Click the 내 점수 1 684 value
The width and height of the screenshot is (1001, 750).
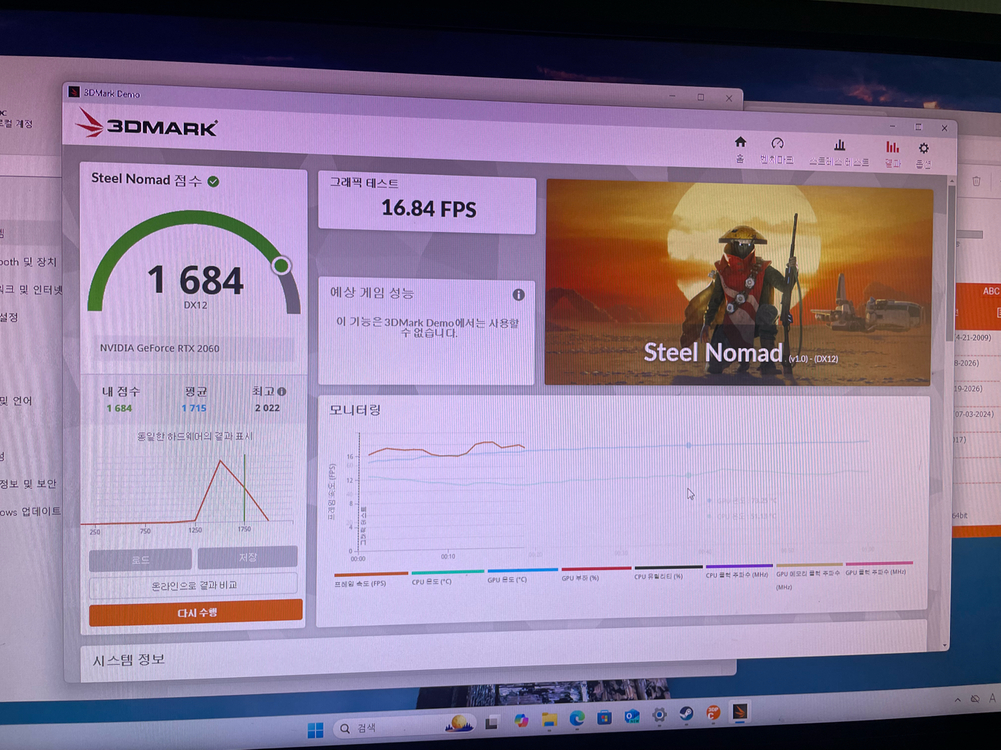click(x=119, y=409)
